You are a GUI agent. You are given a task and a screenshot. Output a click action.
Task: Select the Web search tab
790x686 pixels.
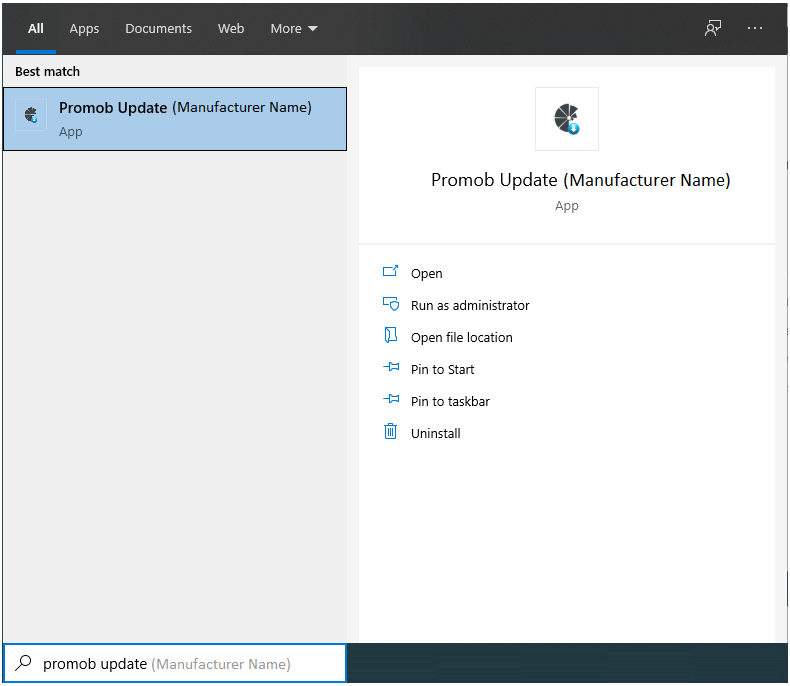tap(231, 29)
